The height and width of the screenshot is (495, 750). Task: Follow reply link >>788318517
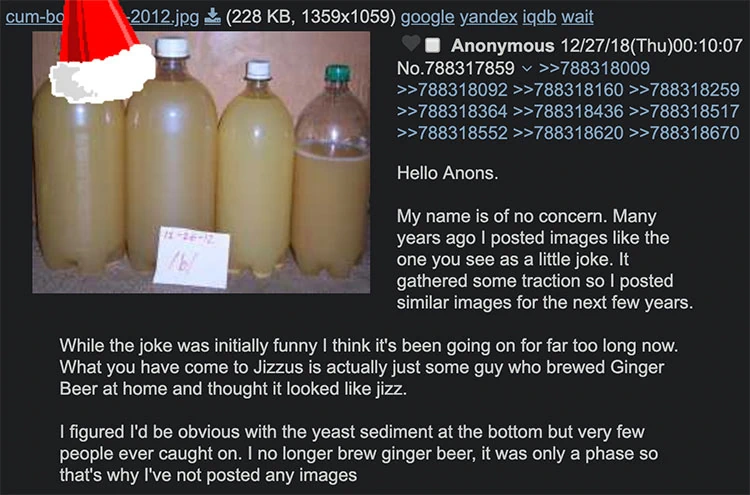684,111
